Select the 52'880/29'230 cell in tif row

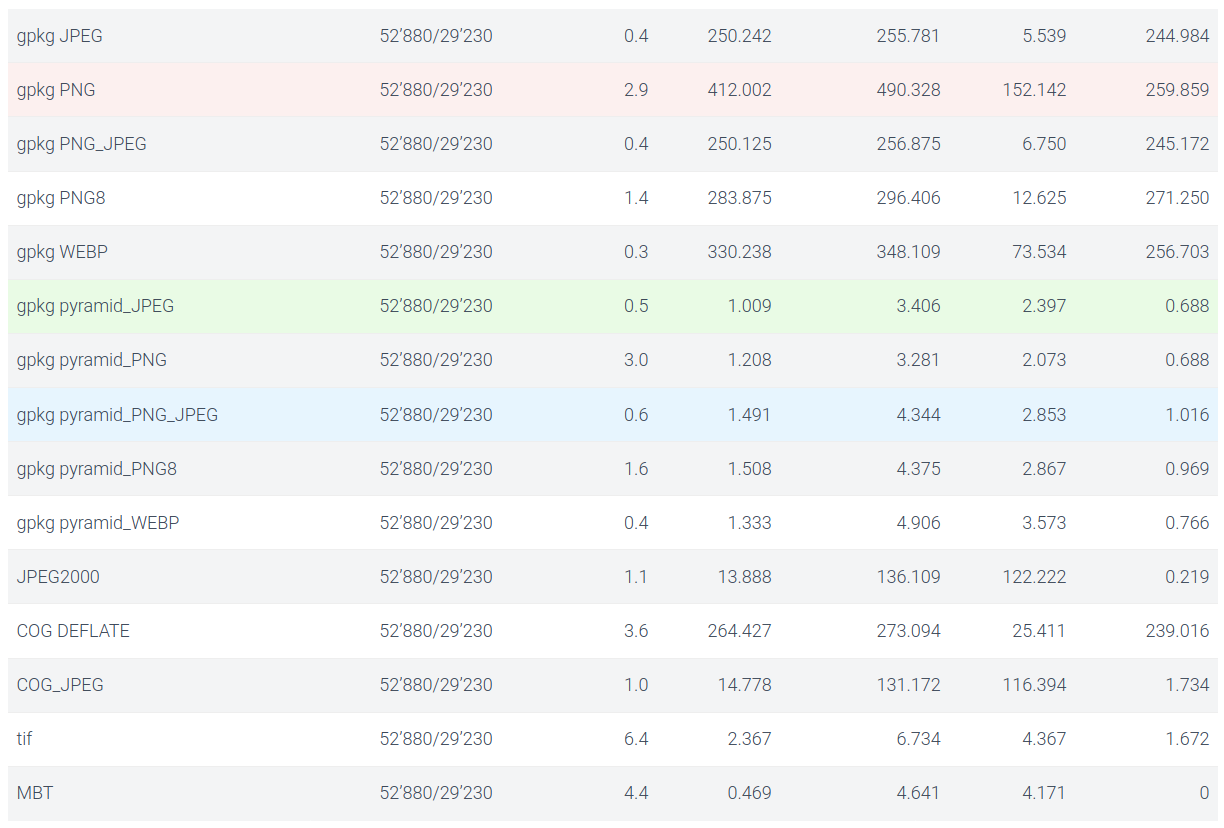[436, 739]
